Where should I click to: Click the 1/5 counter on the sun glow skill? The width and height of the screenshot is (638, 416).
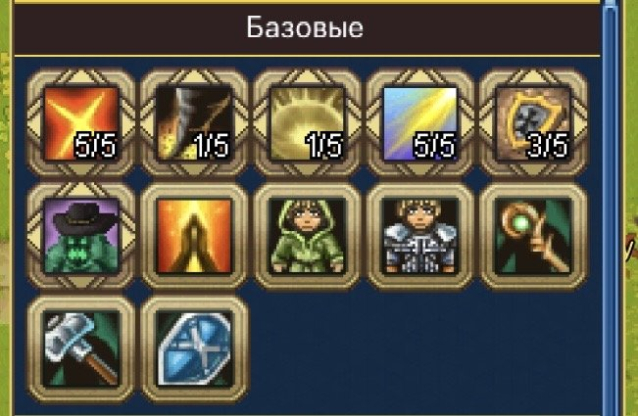pos(324,146)
